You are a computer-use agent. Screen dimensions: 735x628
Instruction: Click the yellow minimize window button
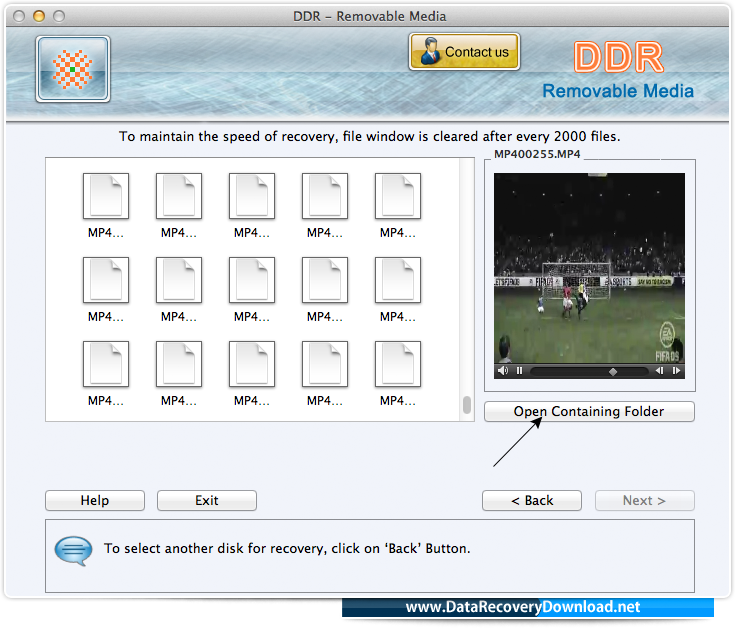(x=39, y=16)
